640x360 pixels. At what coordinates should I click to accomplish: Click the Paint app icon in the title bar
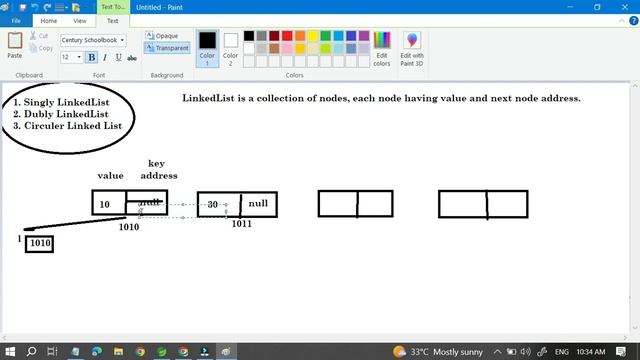(5, 7)
